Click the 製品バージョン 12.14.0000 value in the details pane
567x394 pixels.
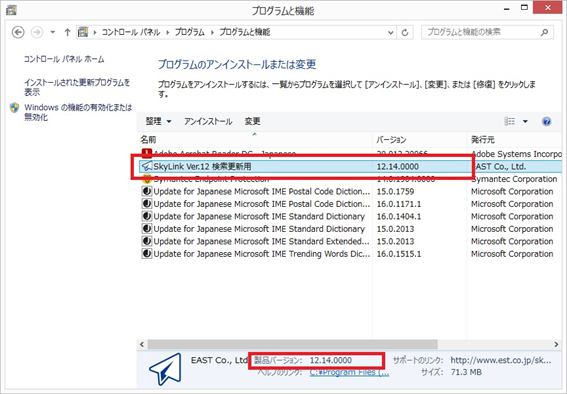pyautogui.click(x=331, y=360)
